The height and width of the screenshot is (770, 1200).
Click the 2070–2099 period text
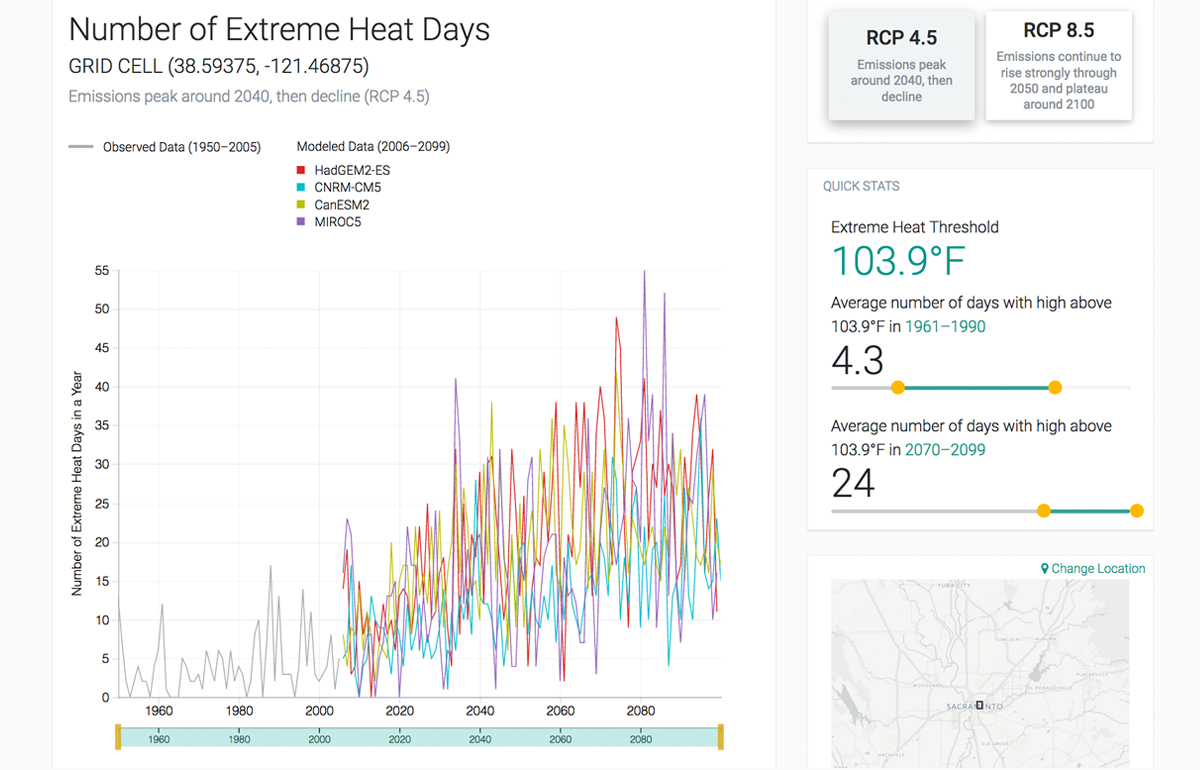[x=945, y=450]
